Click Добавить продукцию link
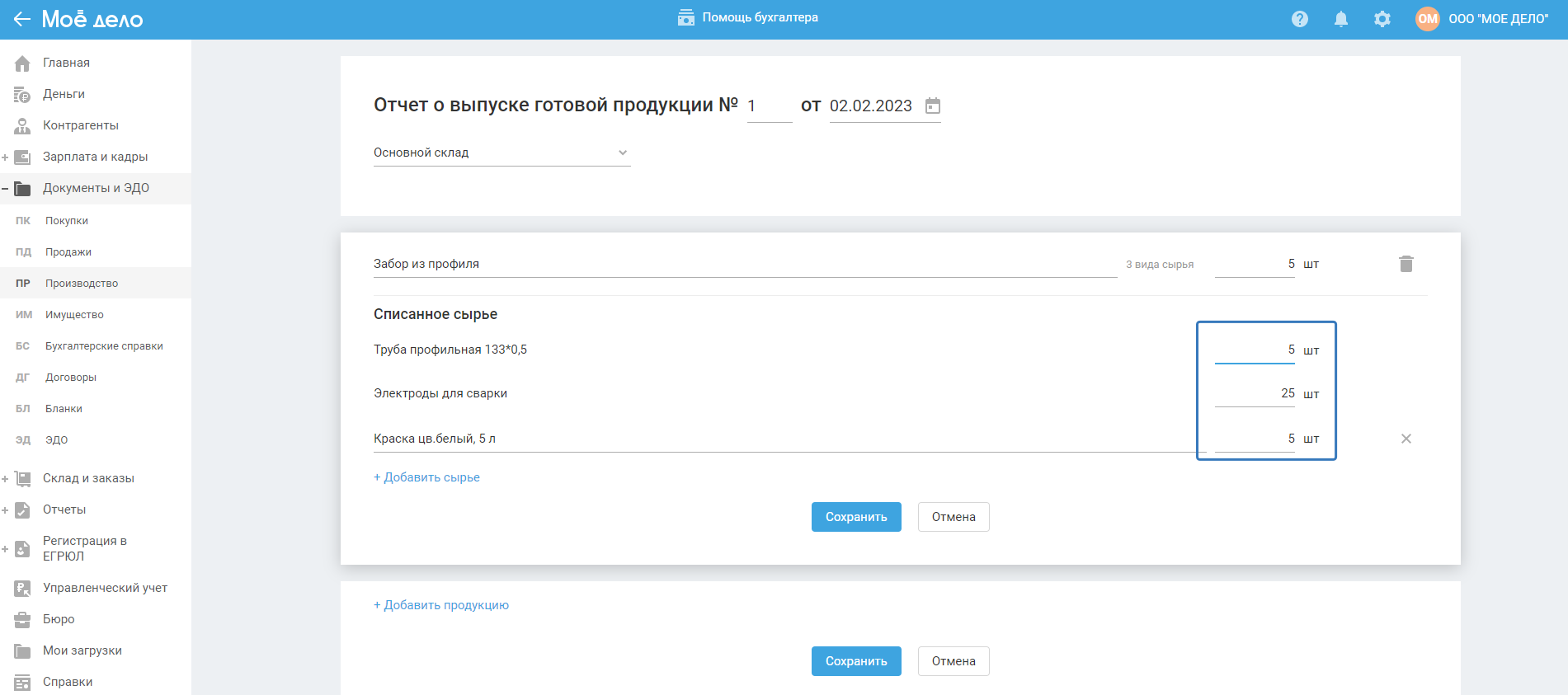The height and width of the screenshot is (695, 1568). [x=441, y=605]
